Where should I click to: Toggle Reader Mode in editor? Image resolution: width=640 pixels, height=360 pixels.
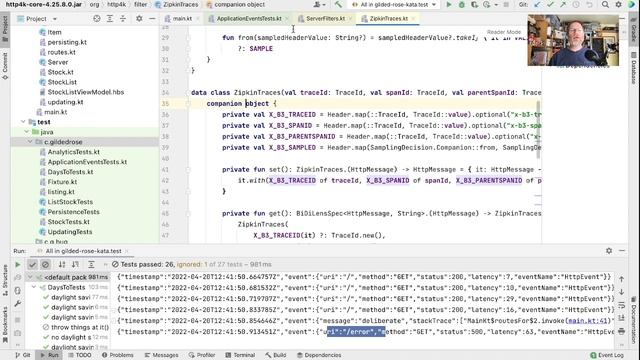point(504,32)
